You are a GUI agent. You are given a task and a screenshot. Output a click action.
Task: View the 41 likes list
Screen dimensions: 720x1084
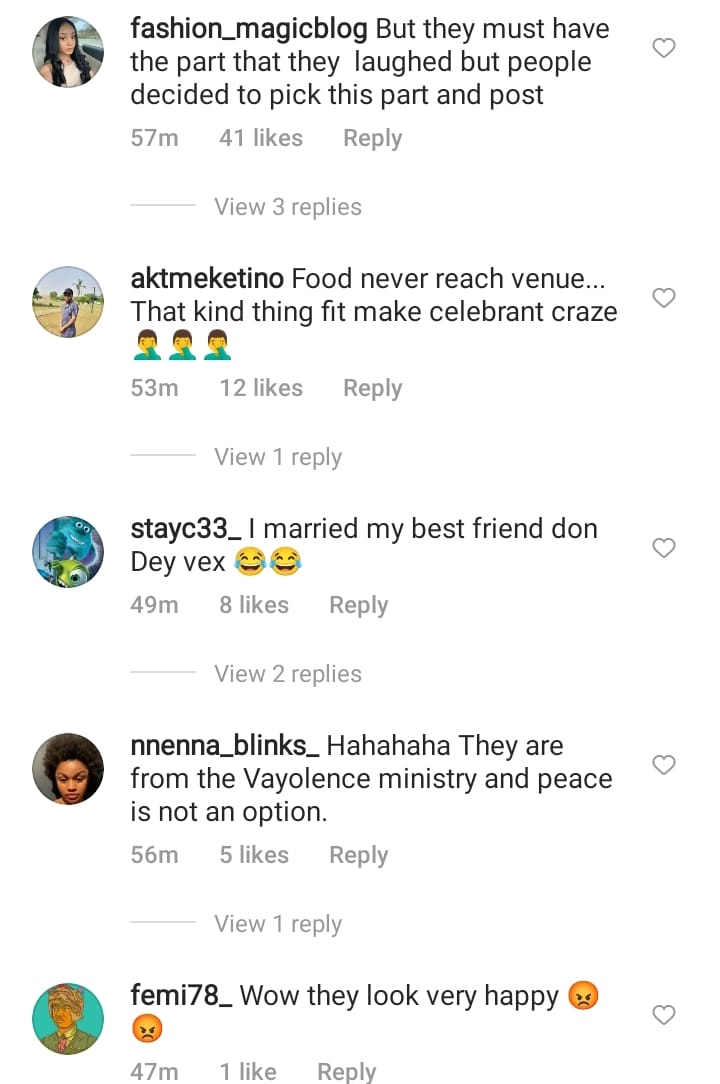point(260,138)
